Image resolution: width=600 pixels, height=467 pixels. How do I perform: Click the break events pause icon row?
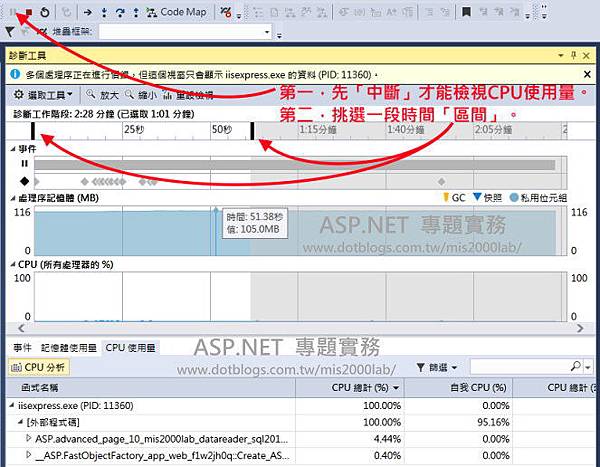click(24, 164)
